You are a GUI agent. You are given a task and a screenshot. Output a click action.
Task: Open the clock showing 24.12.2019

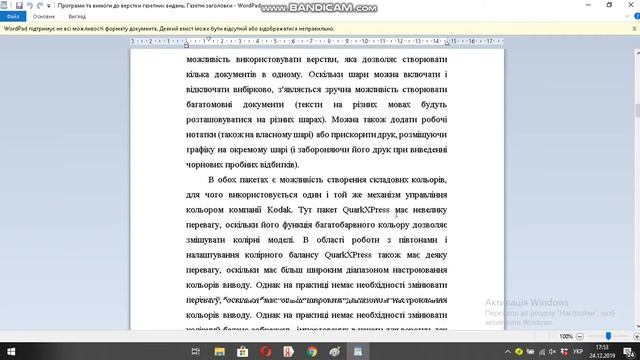click(x=602, y=351)
